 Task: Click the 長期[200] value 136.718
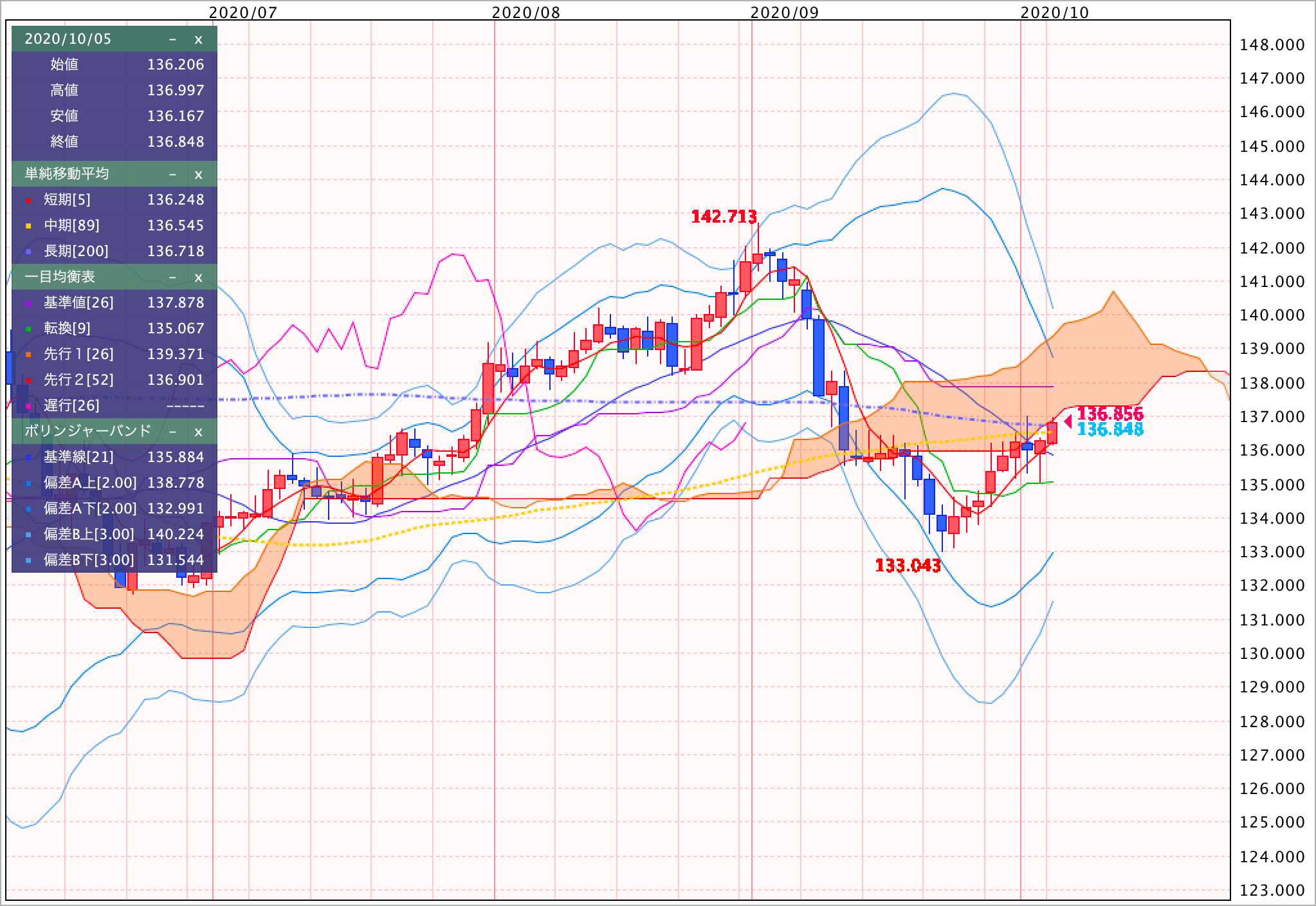pyautogui.click(x=176, y=252)
